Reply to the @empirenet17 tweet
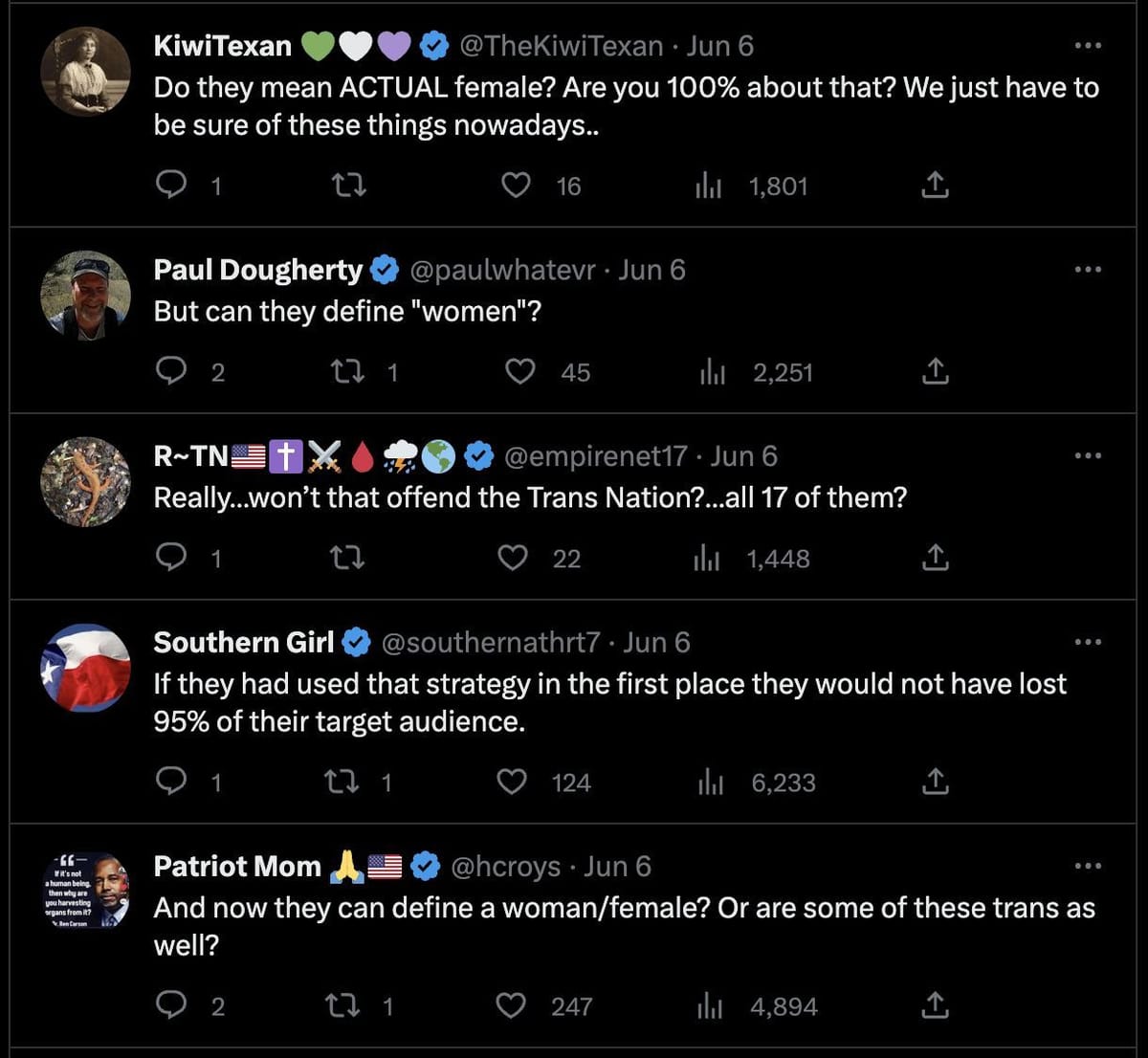 (170, 558)
